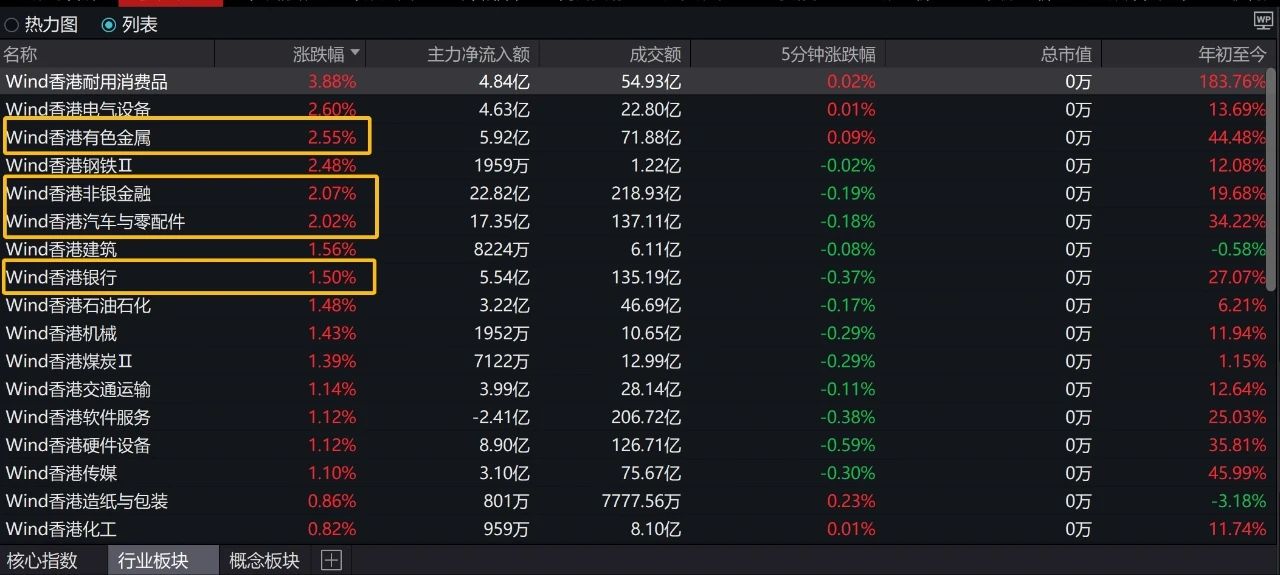Viewport: 1280px width, 575px height.
Task: Add a new tab with plus icon
Action: click(x=331, y=561)
